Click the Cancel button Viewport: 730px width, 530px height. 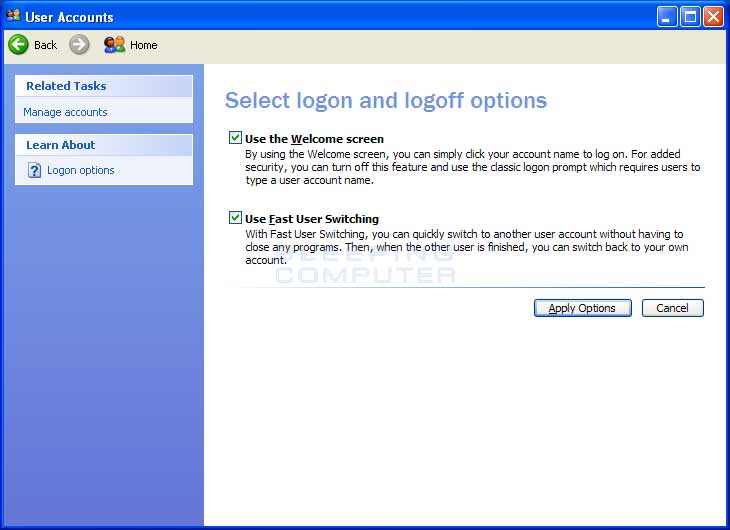pyautogui.click(x=672, y=308)
